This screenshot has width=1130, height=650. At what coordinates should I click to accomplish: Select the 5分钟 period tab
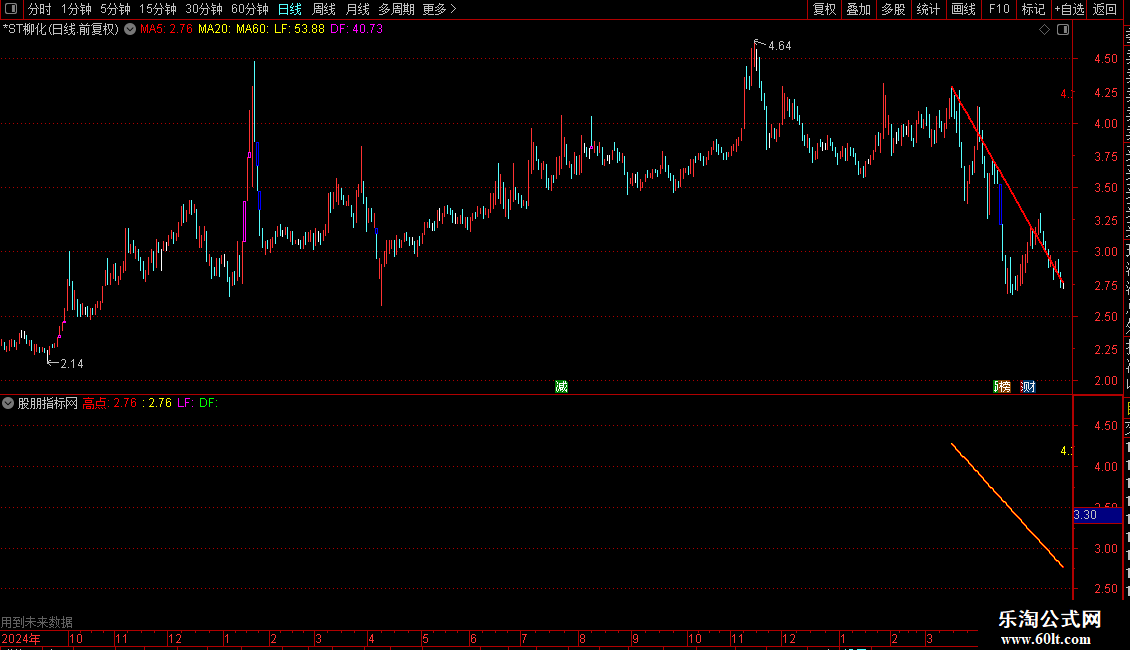point(115,9)
